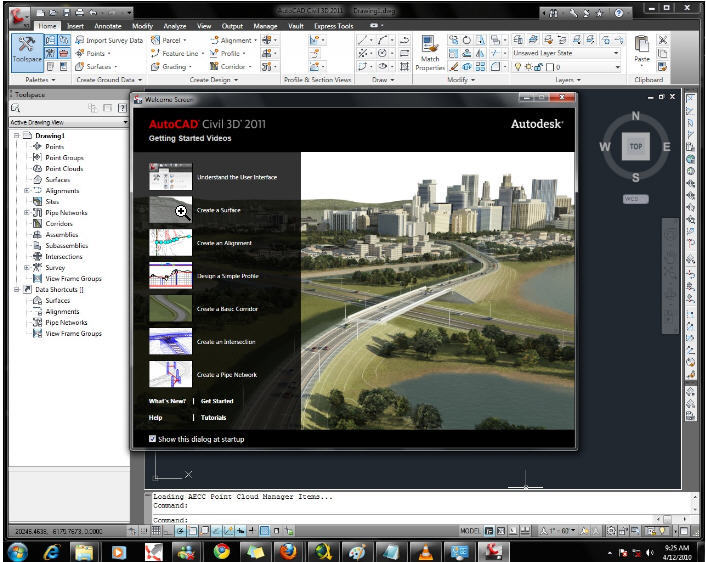The image size is (706, 562).
Task: Switch to the Output ribbon tab
Action: (x=232, y=26)
